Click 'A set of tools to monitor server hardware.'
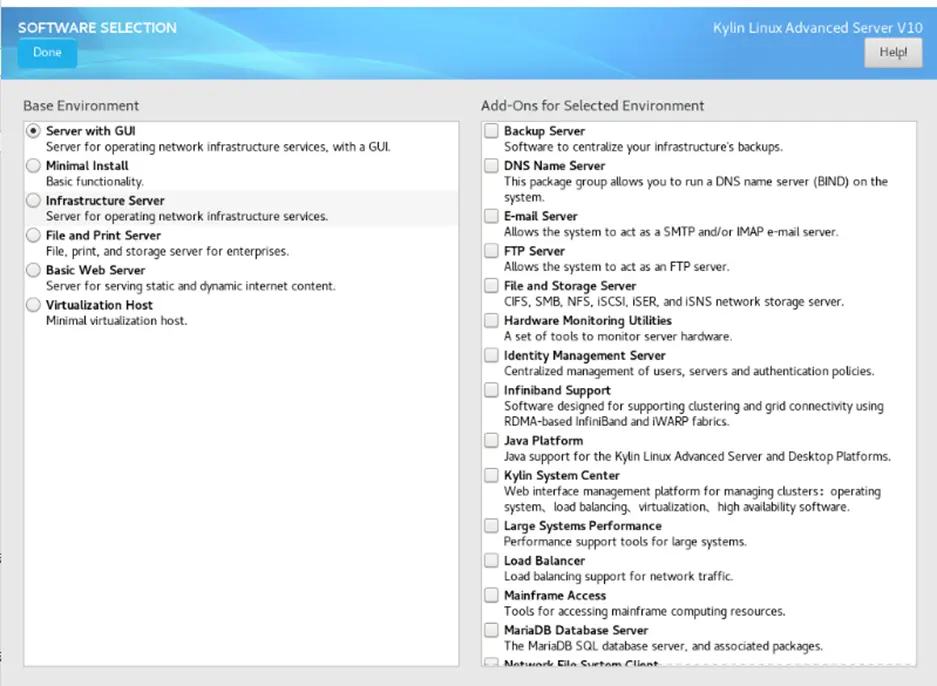The image size is (937, 686). click(618, 336)
